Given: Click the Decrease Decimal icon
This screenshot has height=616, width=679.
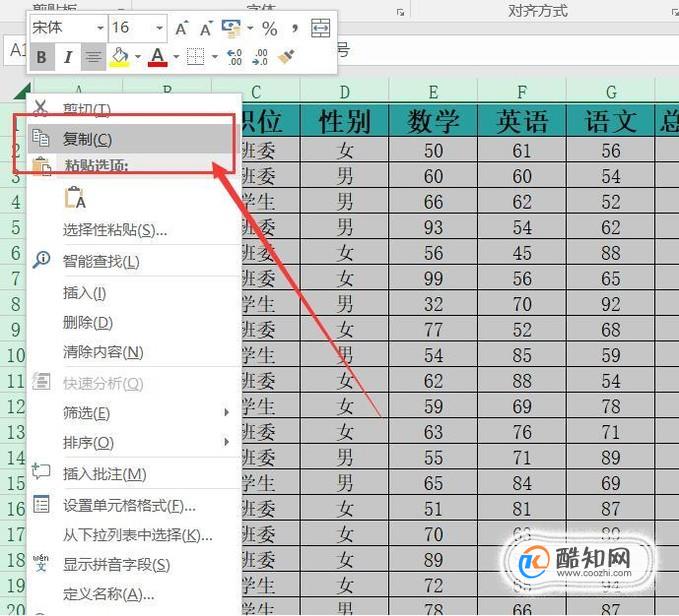Looking at the screenshot, I should tap(260, 57).
